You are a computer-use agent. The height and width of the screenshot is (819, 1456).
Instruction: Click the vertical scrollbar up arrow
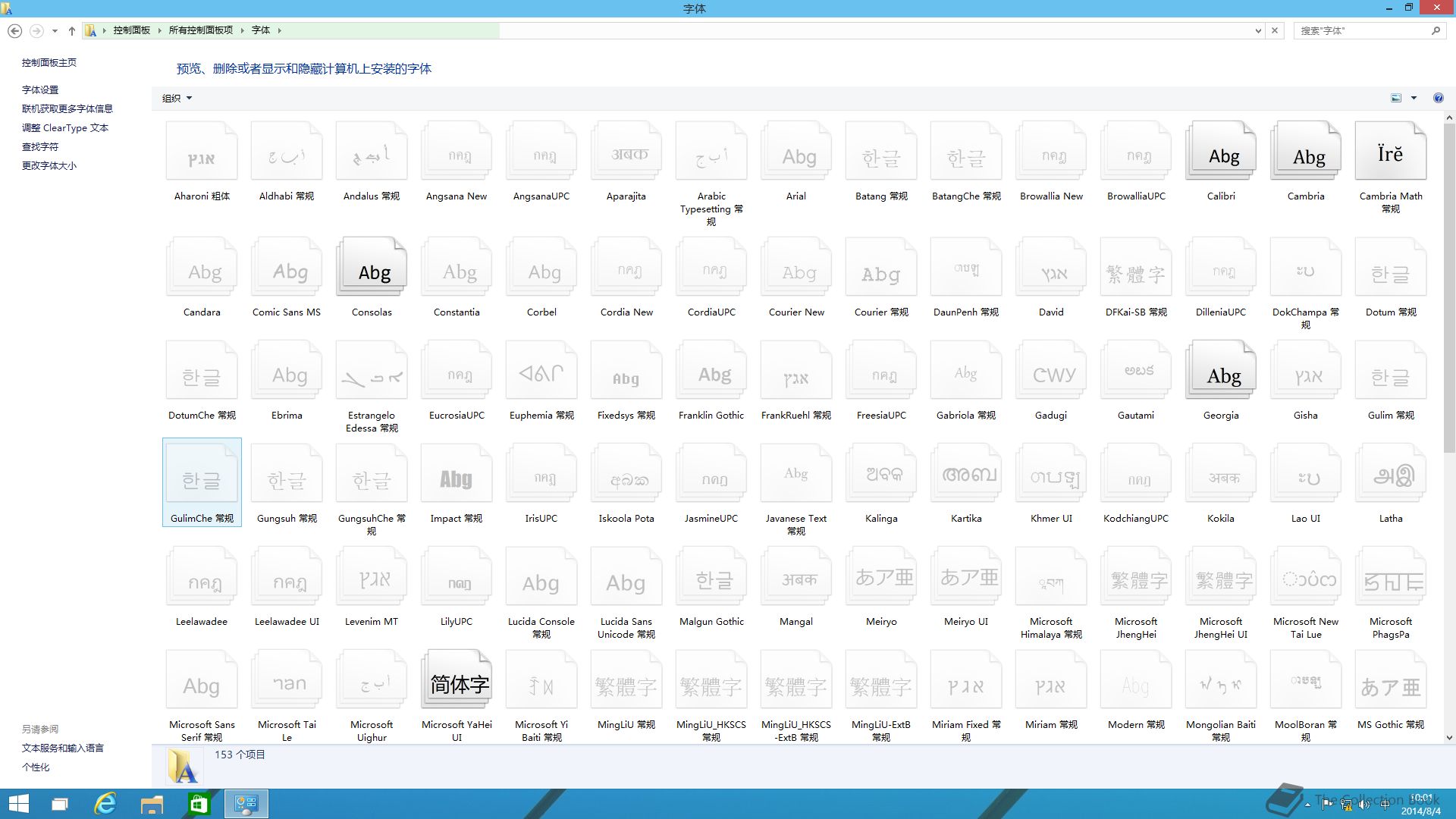[x=1449, y=118]
